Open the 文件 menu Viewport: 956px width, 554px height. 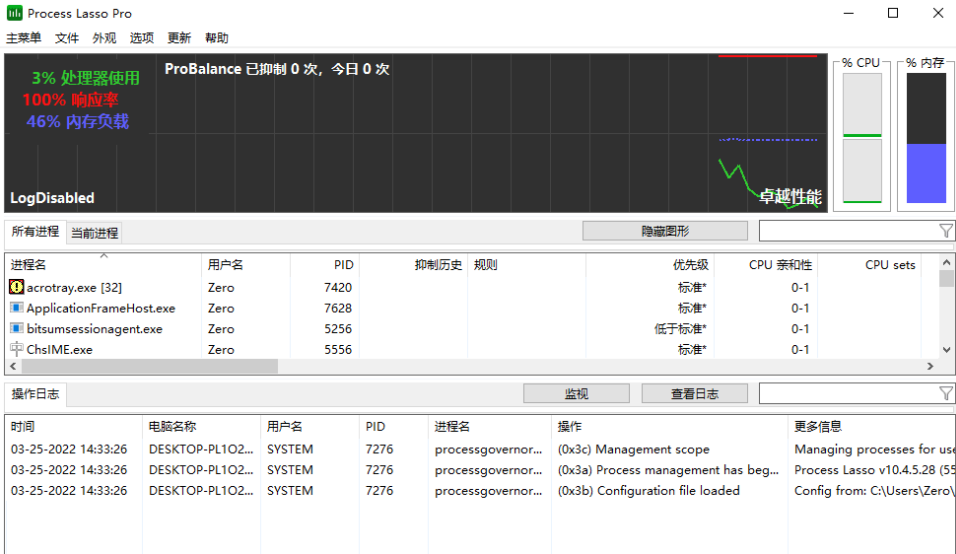[x=66, y=38]
